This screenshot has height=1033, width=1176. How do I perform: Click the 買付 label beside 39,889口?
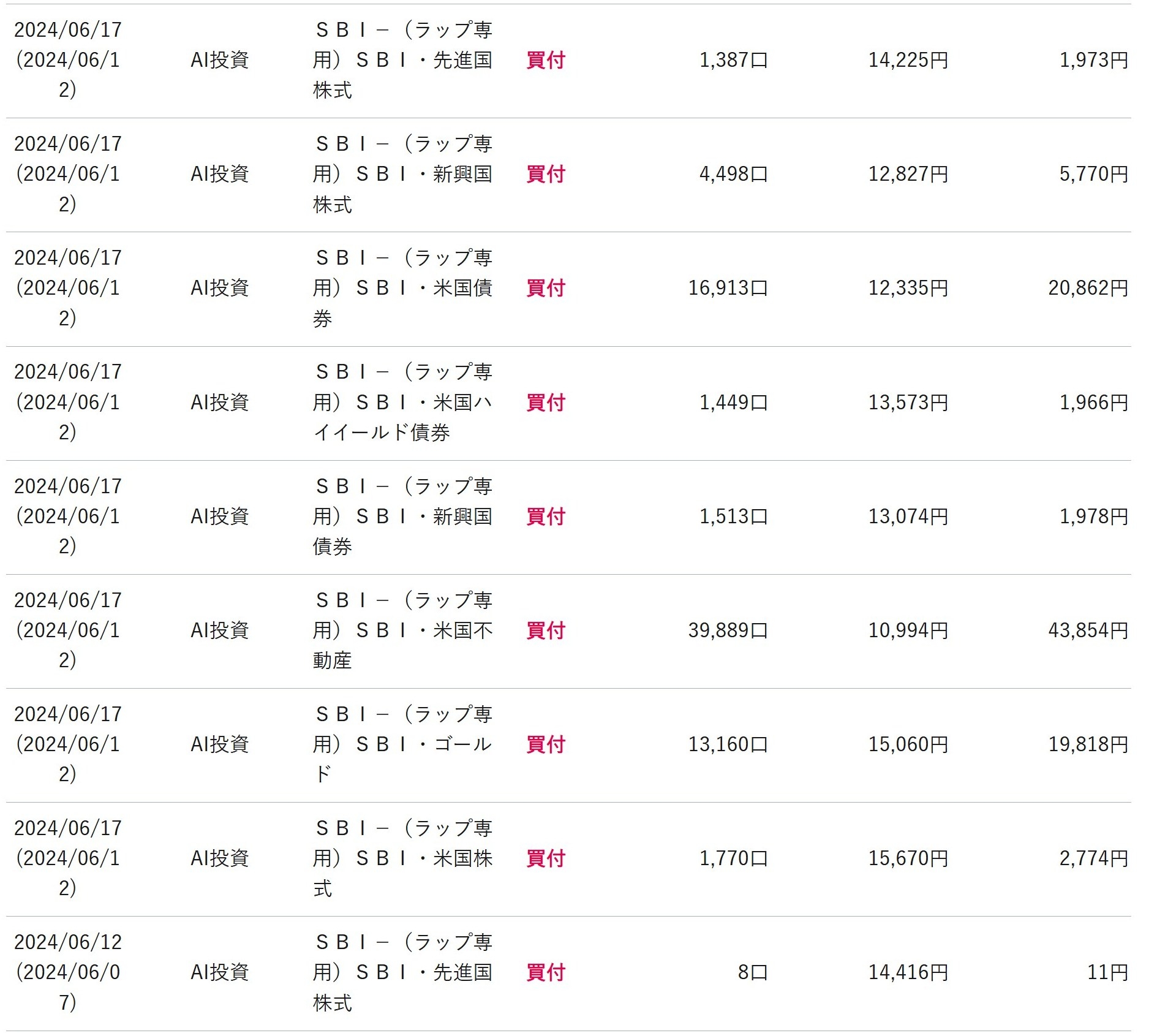coord(545,630)
